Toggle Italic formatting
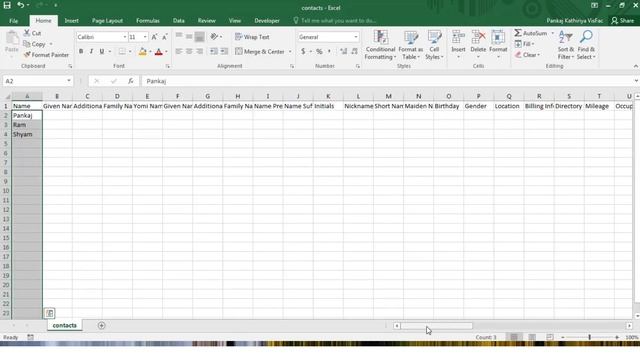The image size is (640, 360). (x=91, y=51)
